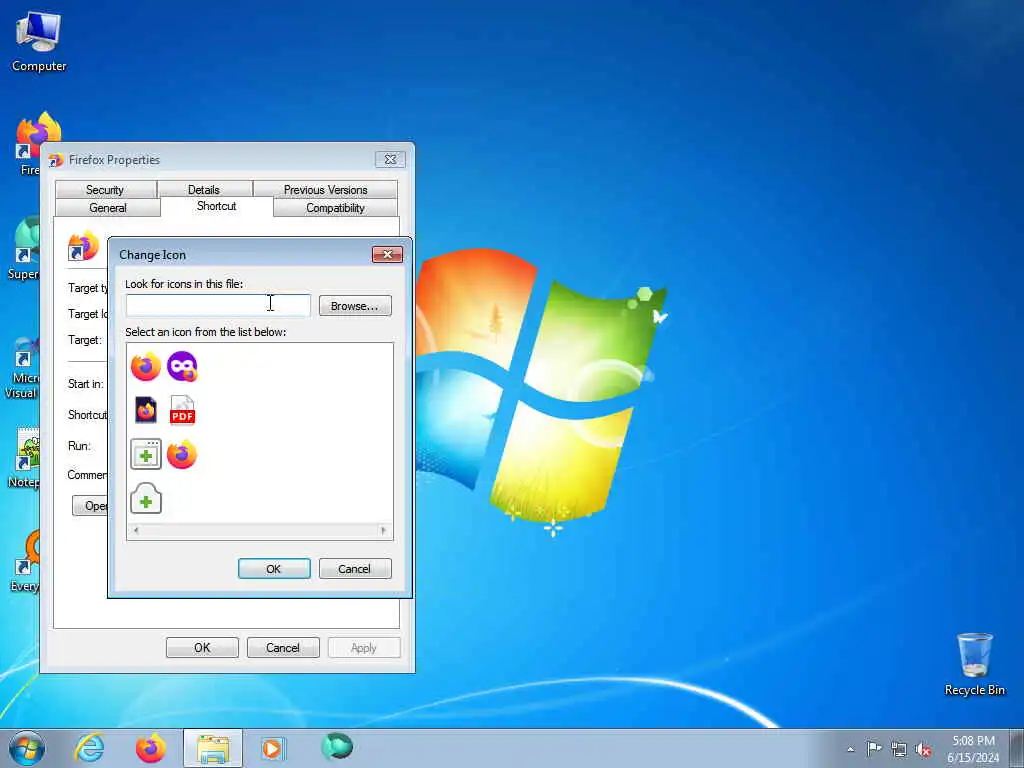This screenshot has width=1024, height=768.
Task: Click the Microsoft Visual desktop shortcut
Action: [x=24, y=369]
